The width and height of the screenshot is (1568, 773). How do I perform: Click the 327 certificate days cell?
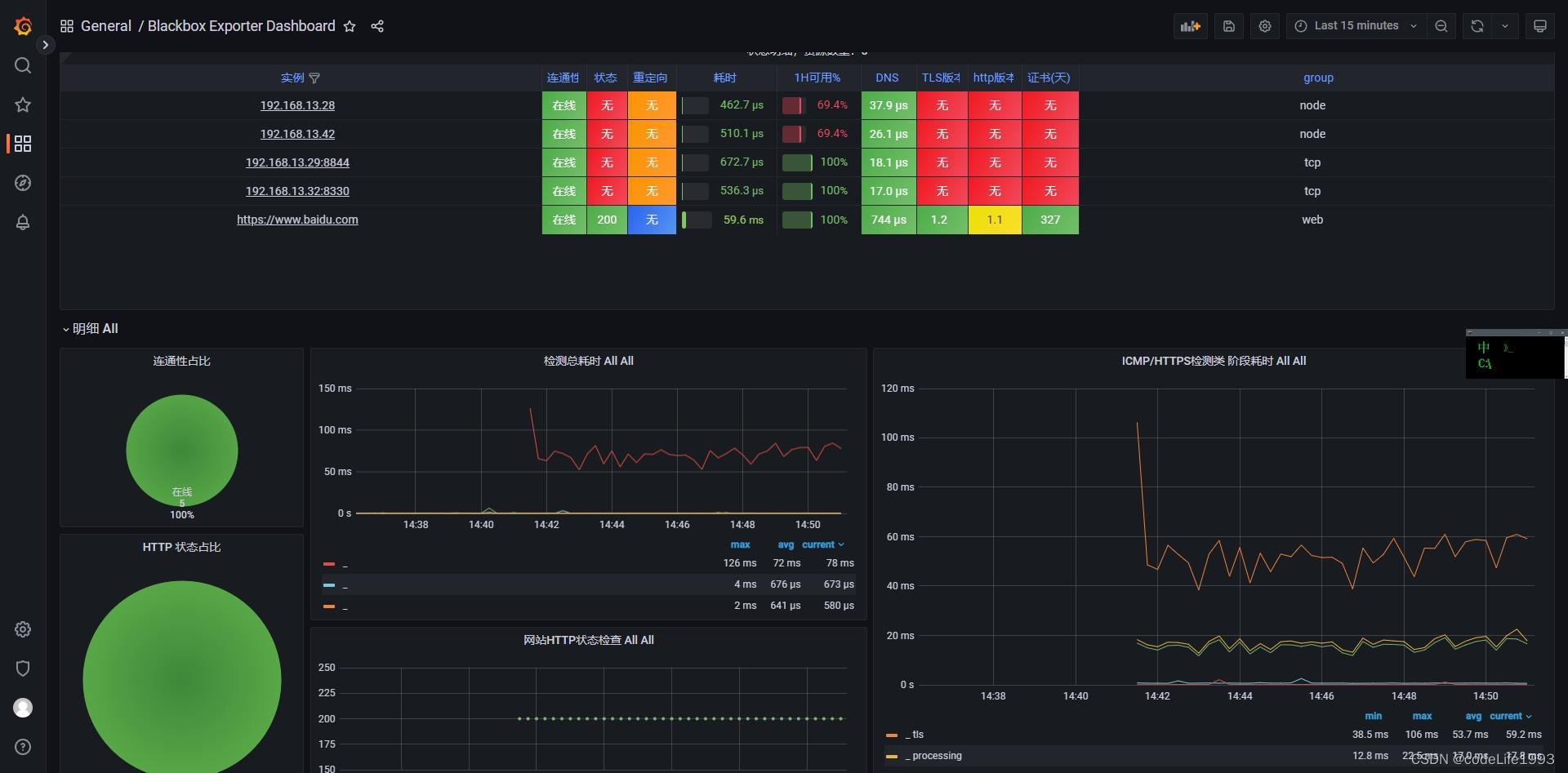click(x=1050, y=220)
